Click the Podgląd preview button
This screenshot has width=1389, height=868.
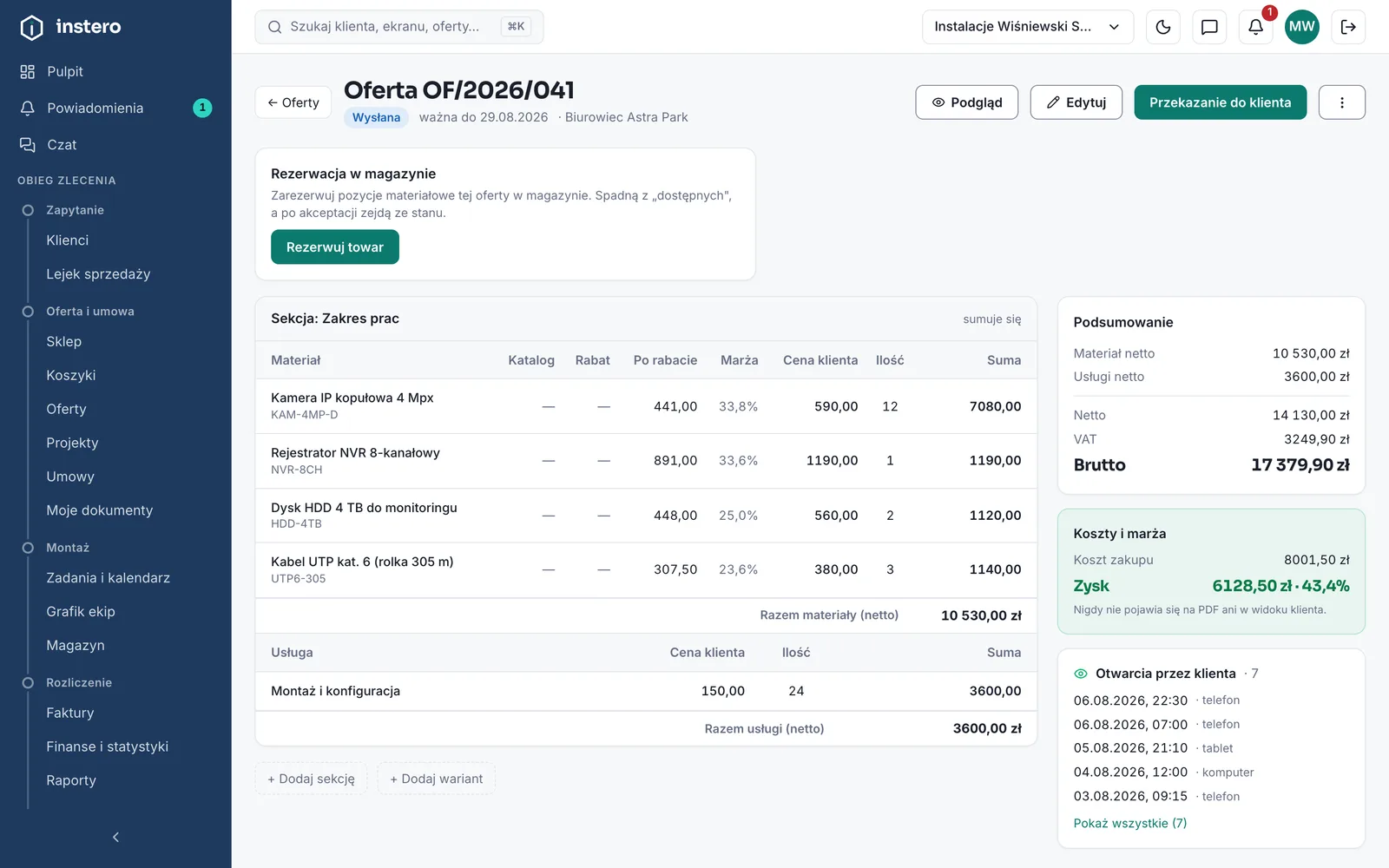coord(967,102)
